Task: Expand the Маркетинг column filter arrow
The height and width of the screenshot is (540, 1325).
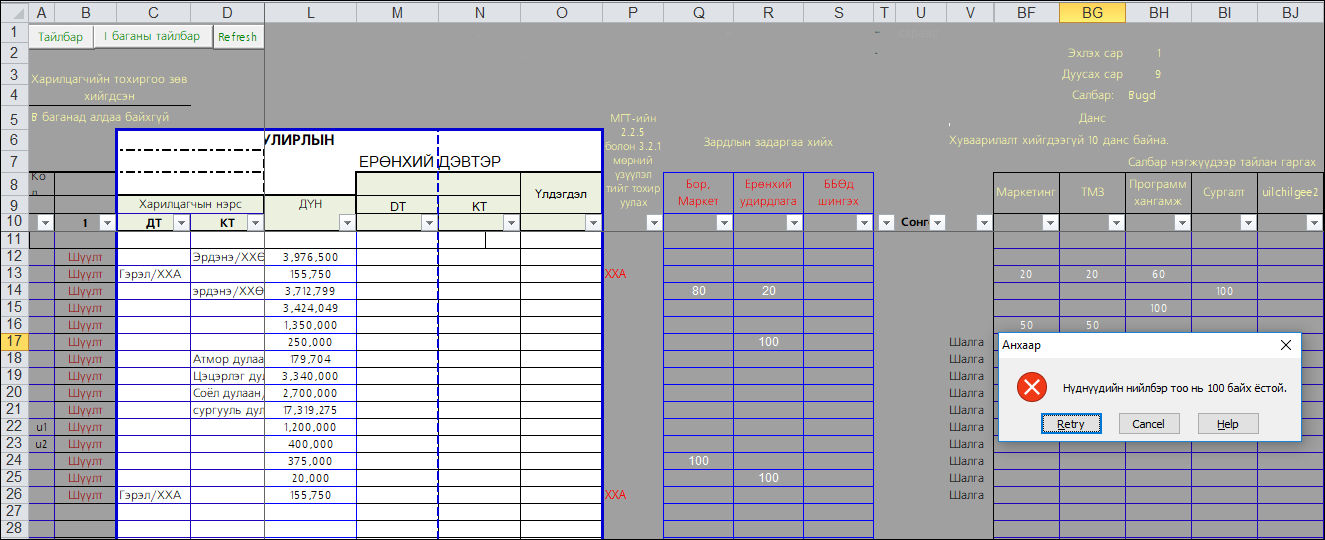Action: click(x=1049, y=223)
